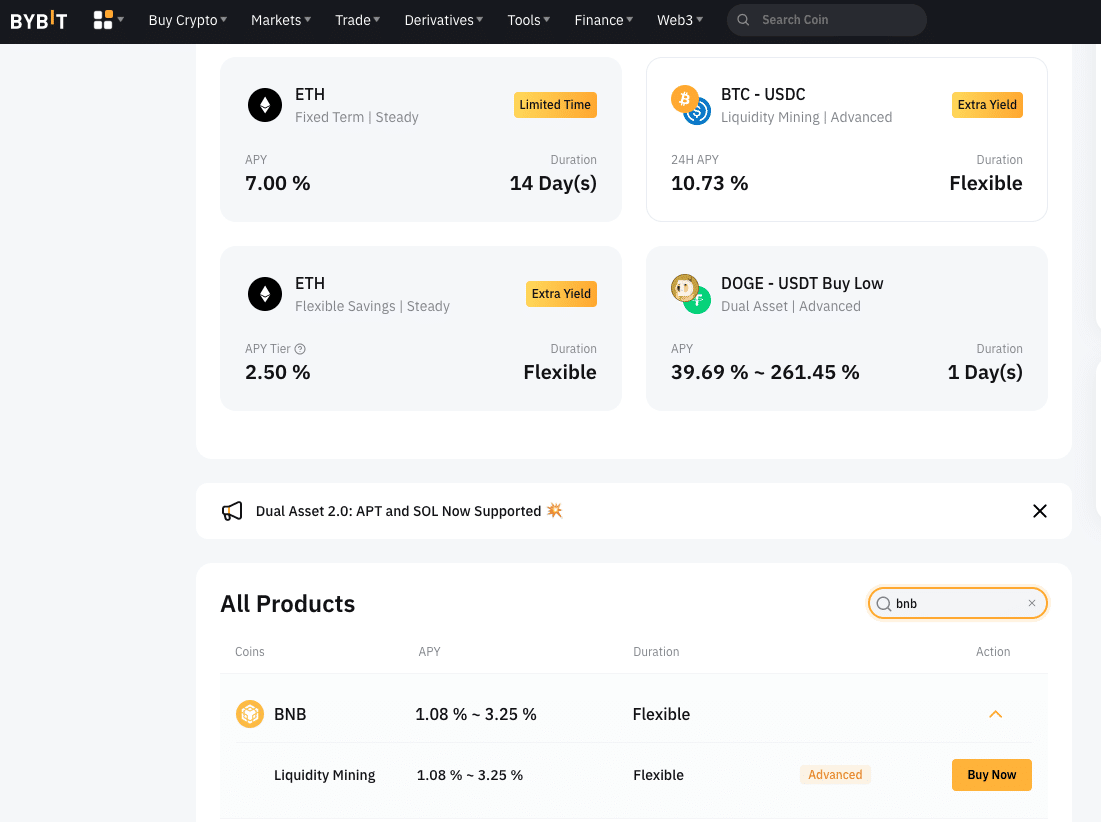Open the BTC - USDC Liquidity Mining card
This screenshot has width=1101, height=822.
pos(847,140)
